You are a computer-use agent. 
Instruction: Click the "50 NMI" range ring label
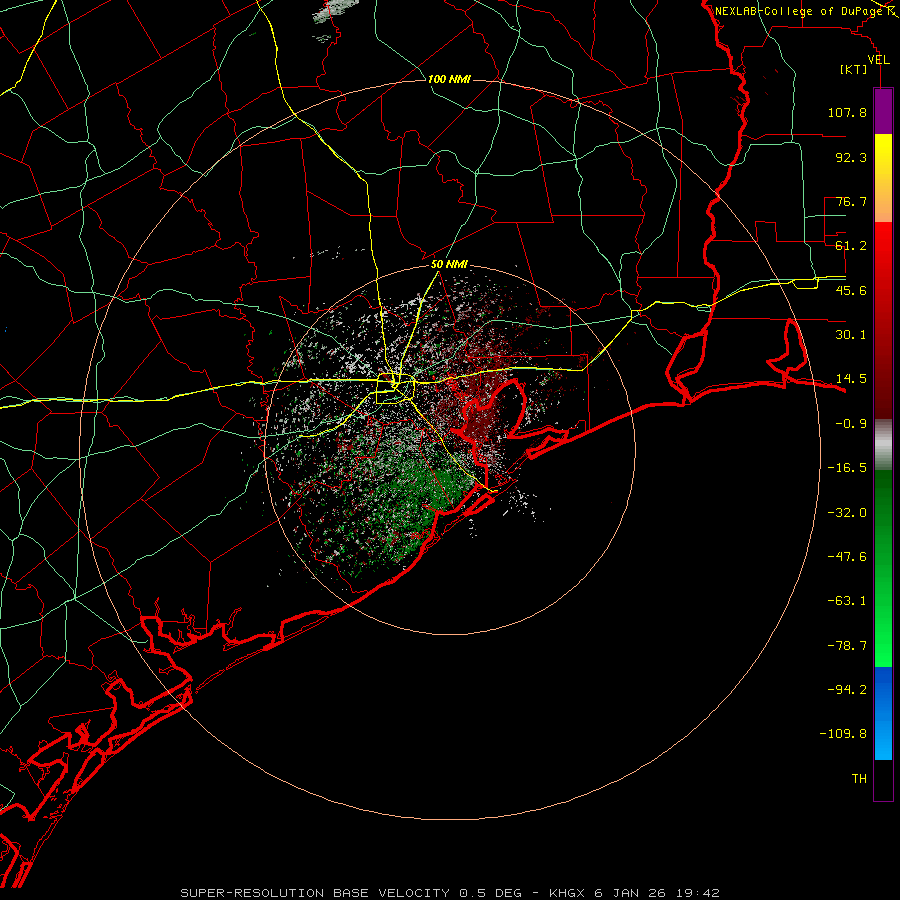click(x=449, y=265)
